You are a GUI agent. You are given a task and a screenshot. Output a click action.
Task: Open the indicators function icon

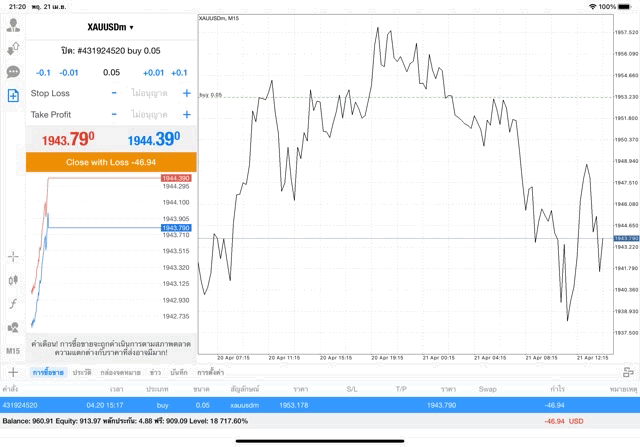click(13, 304)
